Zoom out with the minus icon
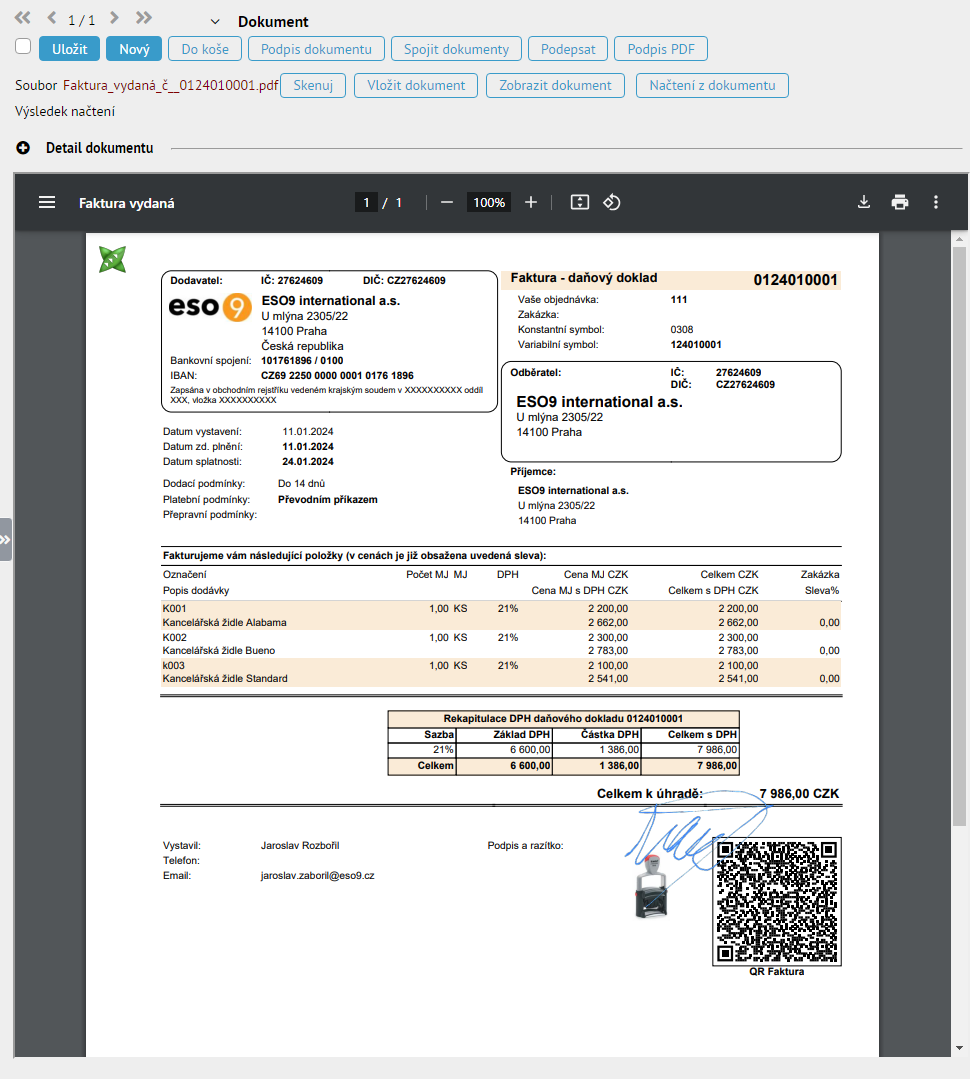Viewport: 970px width, 1079px height. tap(447, 202)
